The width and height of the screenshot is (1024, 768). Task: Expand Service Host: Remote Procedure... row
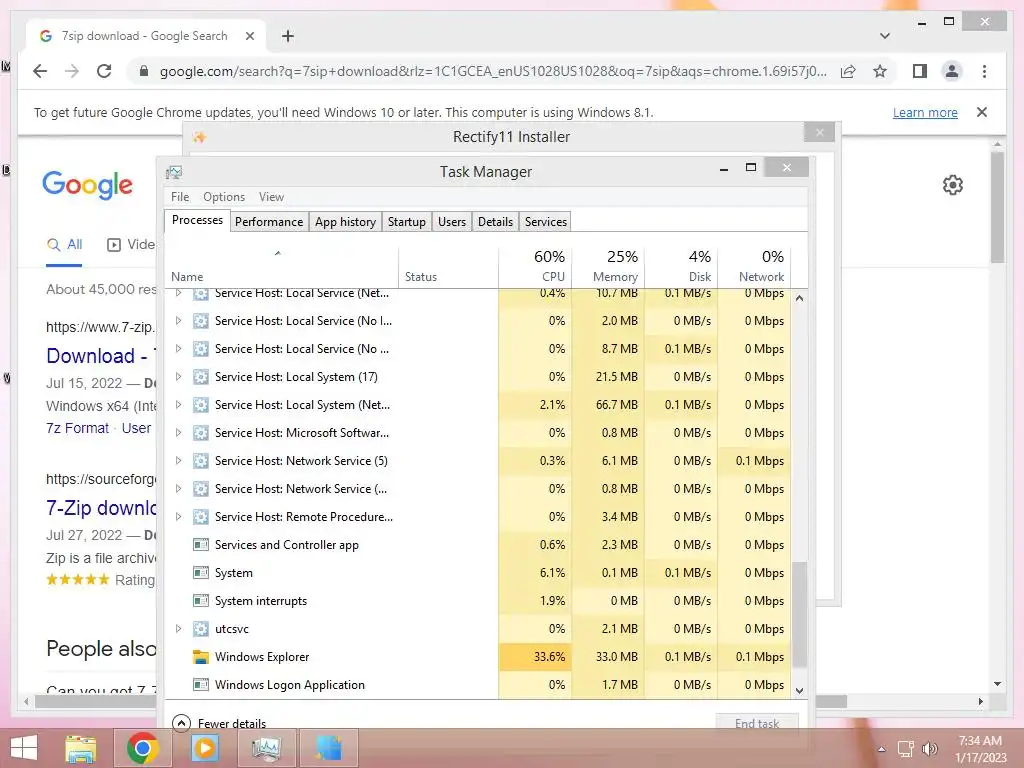(x=178, y=517)
